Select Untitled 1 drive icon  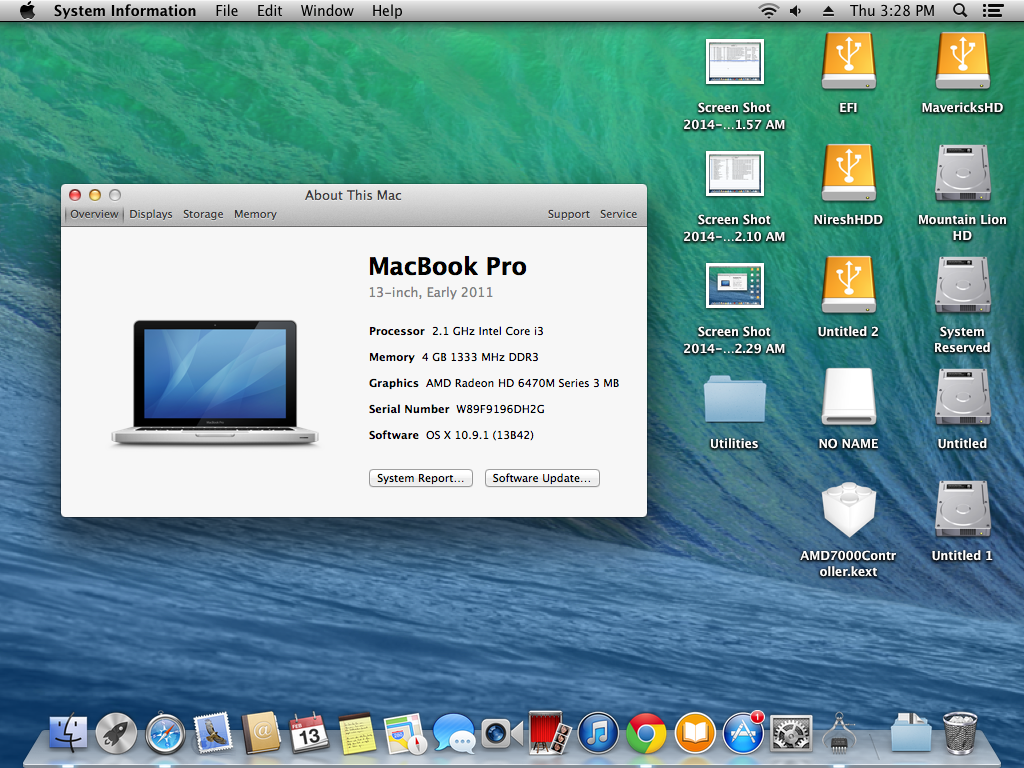pos(962,509)
